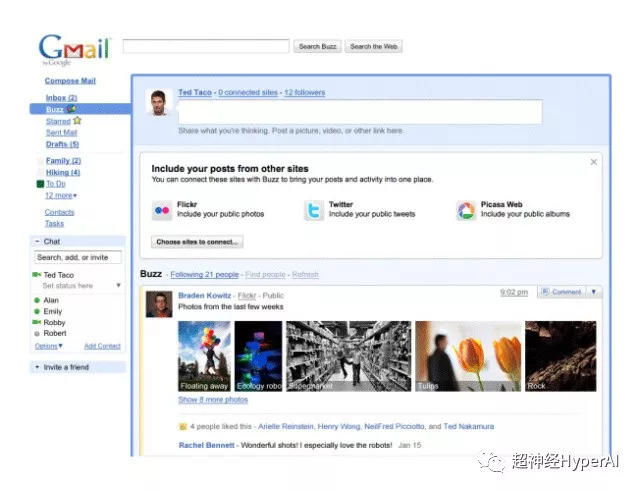The image size is (640, 491).
Task: Click Find people link
Action: click(265, 275)
